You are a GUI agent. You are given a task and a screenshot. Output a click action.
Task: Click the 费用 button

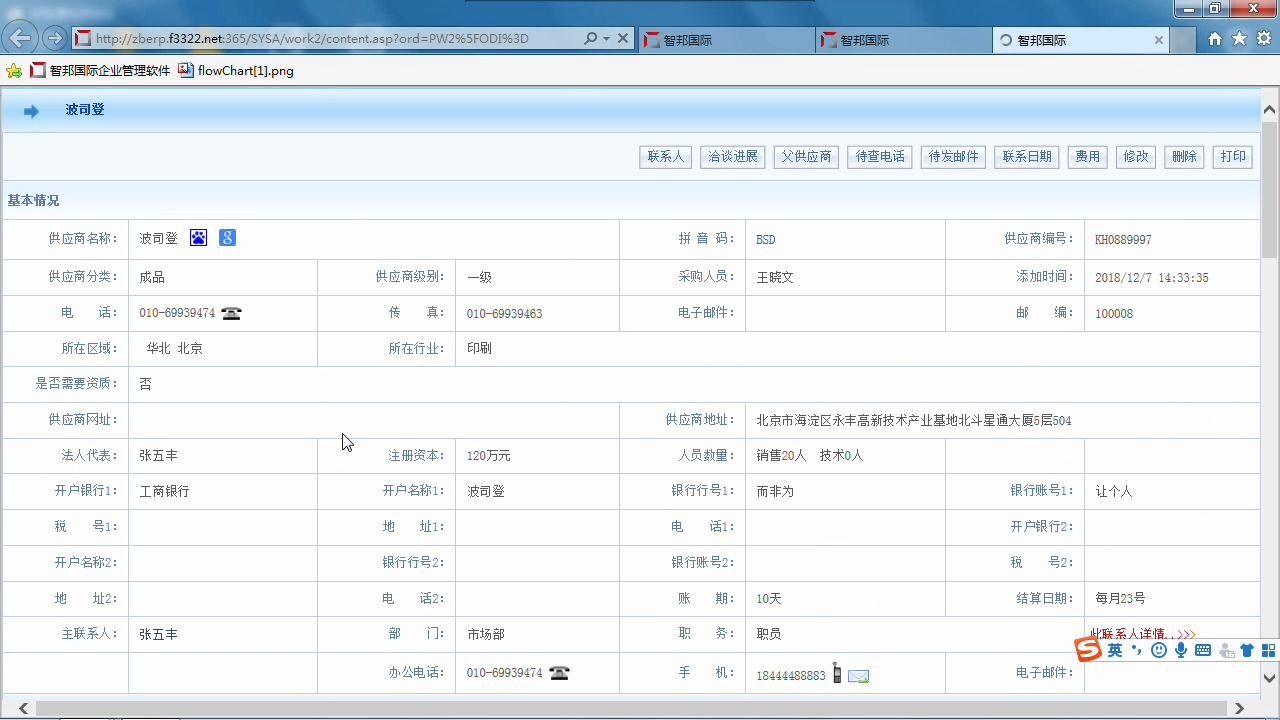click(x=1087, y=157)
